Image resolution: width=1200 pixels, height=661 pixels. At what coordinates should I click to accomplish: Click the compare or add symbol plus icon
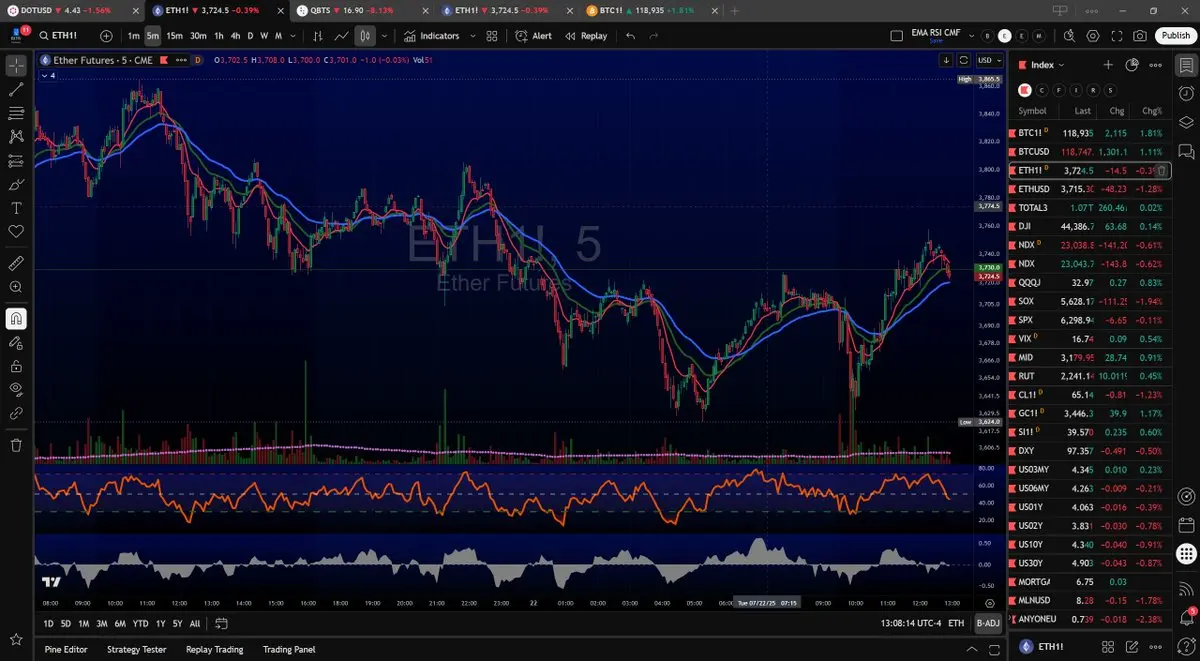click(106, 36)
